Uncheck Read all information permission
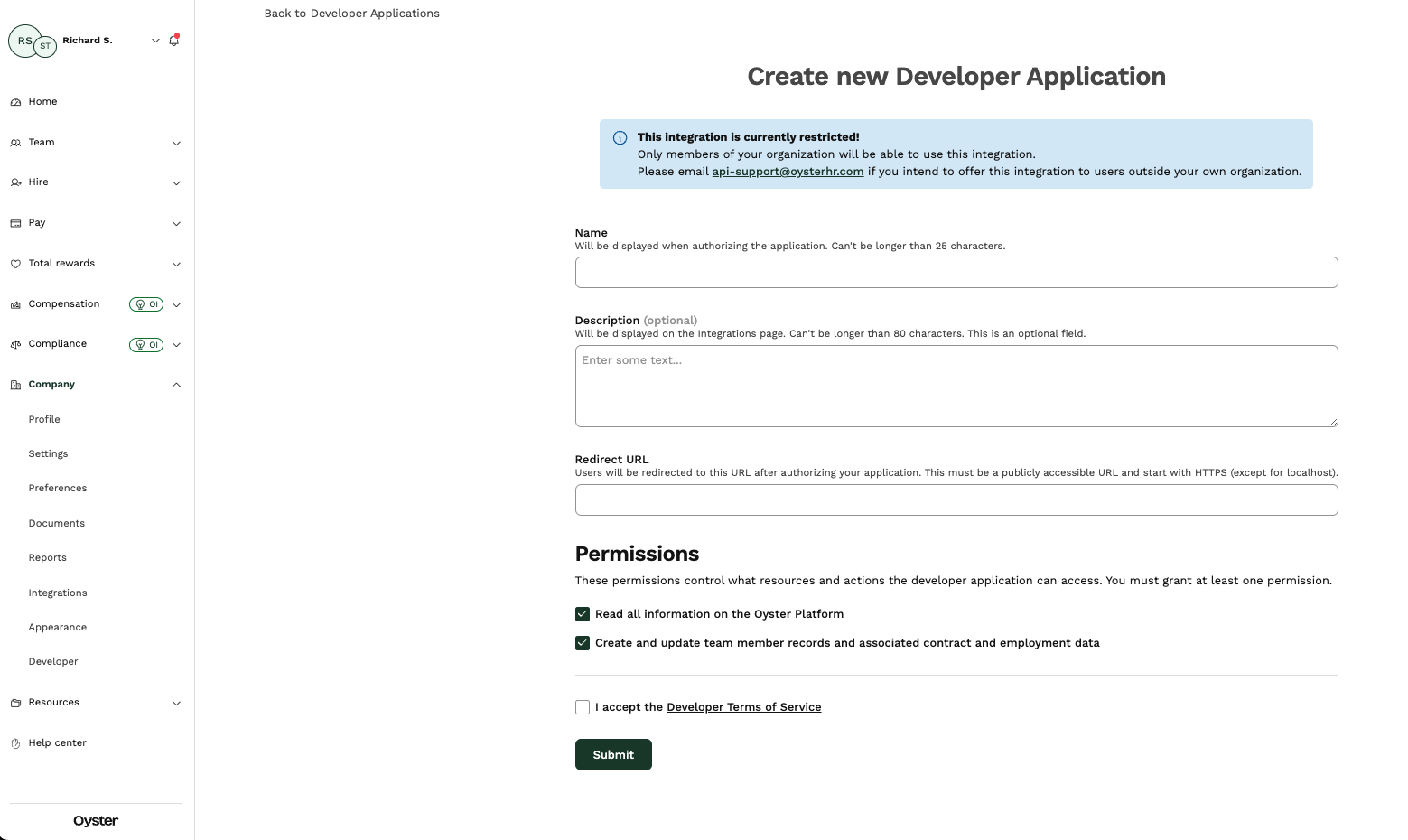Image resolution: width=1408 pixels, height=840 pixels. click(x=582, y=614)
